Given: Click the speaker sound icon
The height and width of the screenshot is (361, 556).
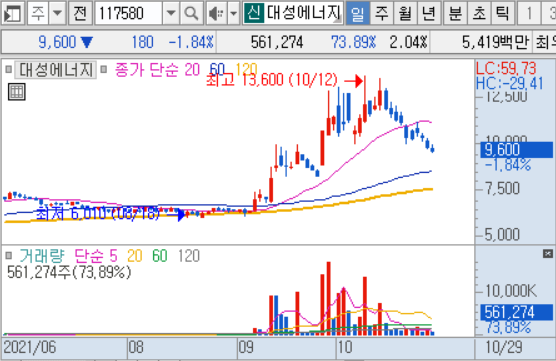Looking at the screenshot, I should pos(216,13).
